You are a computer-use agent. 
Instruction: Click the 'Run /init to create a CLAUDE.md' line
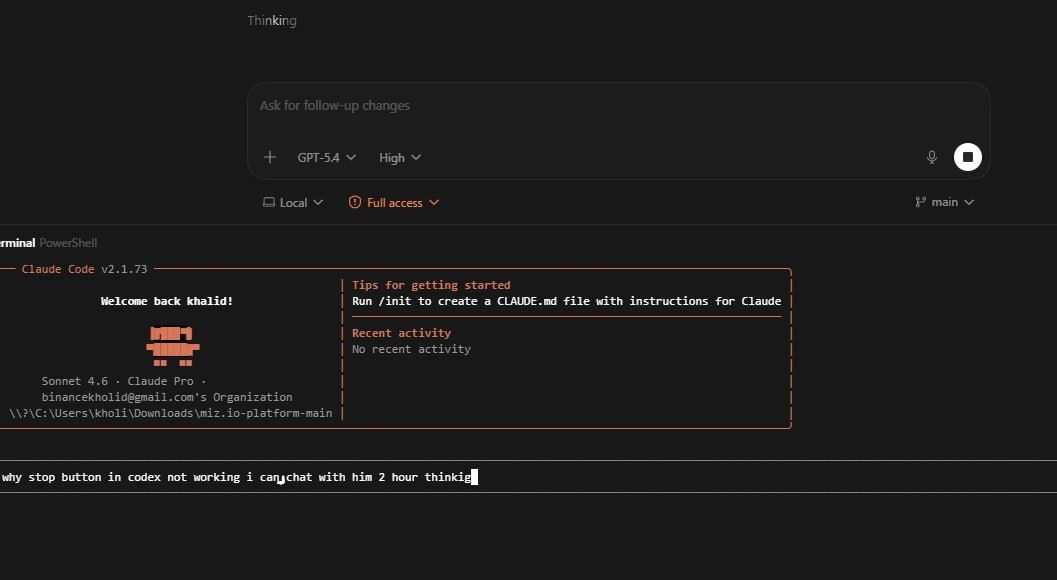pyautogui.click(x=566, y=301)
